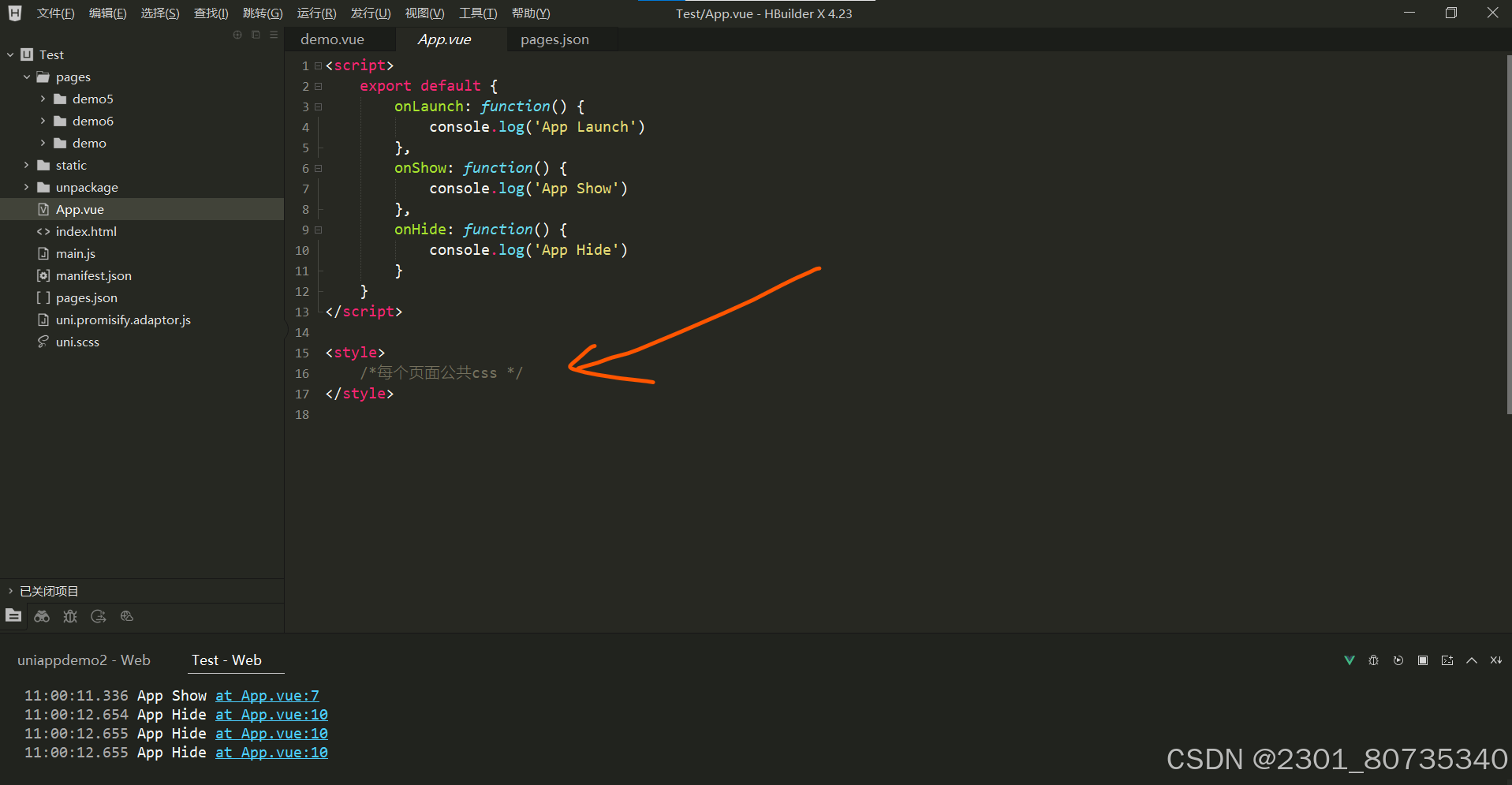Click the Test project icon in tree
The image size is (1512, 785).
[x=27, y=54]
